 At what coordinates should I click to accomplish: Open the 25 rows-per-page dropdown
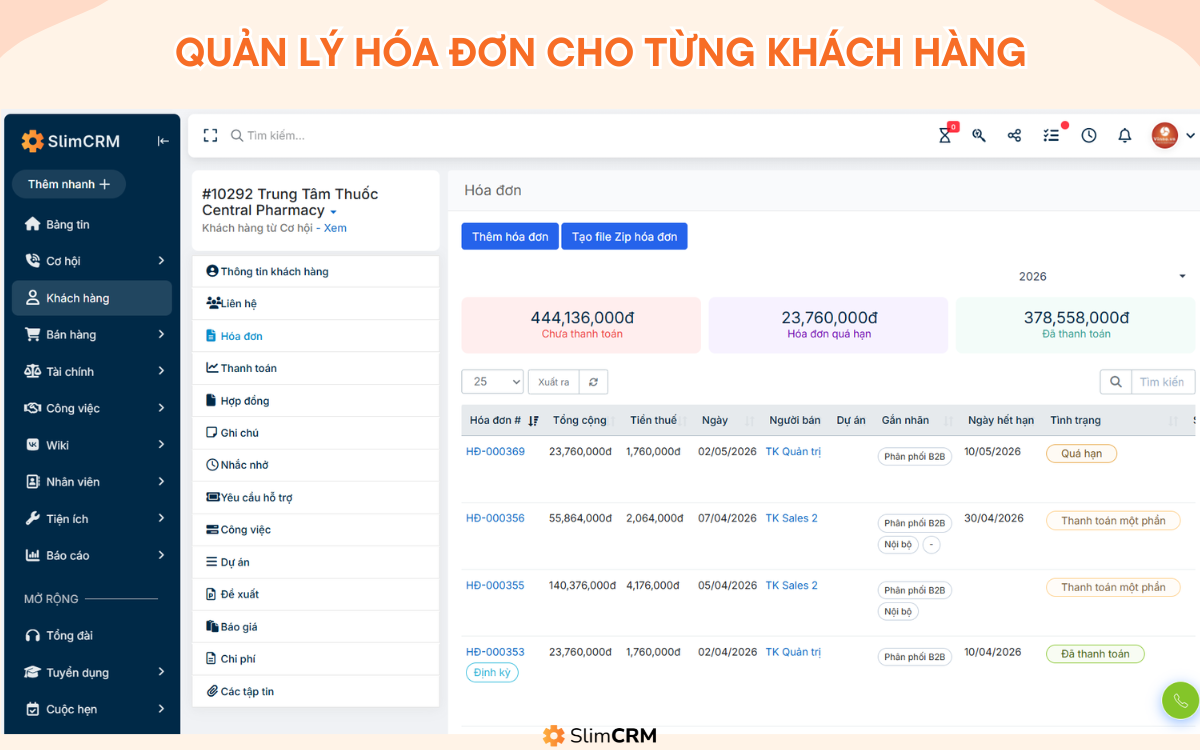click(x=493, y=382)
